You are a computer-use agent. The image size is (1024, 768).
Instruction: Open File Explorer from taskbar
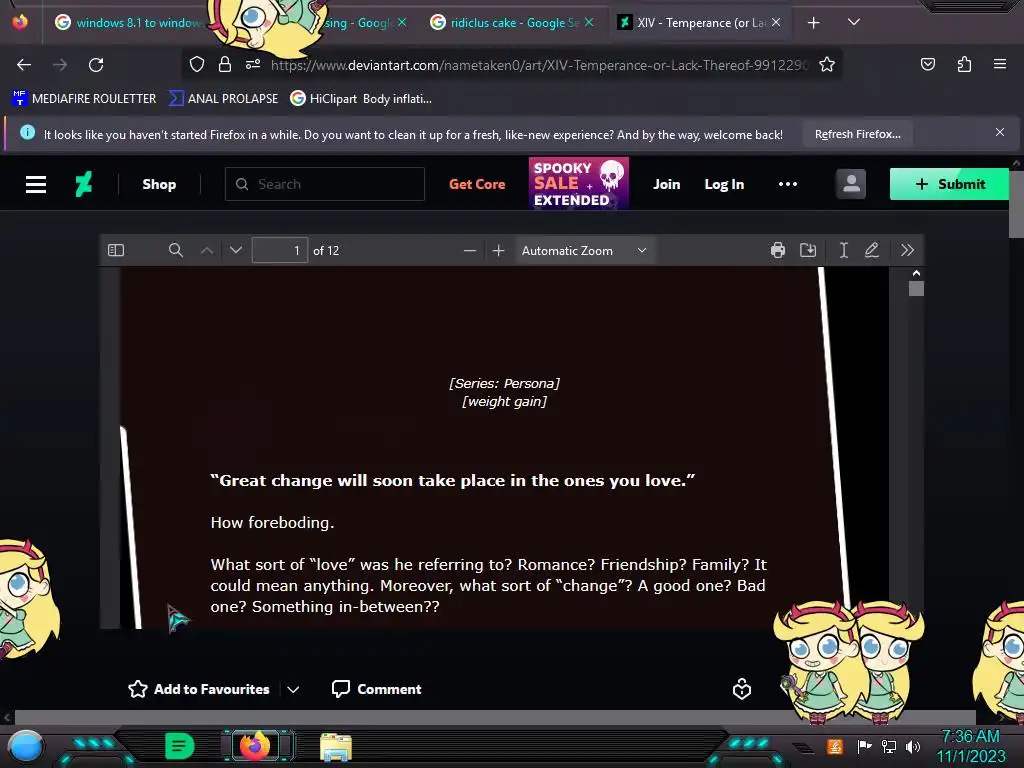pyautogui.click(x=336, y=747)
